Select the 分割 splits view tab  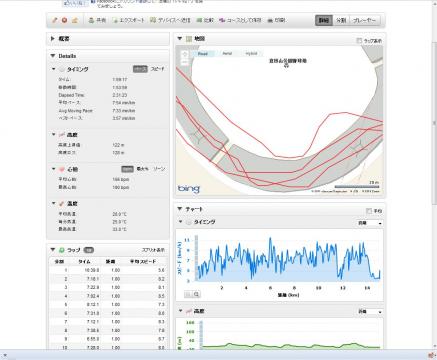341,20
